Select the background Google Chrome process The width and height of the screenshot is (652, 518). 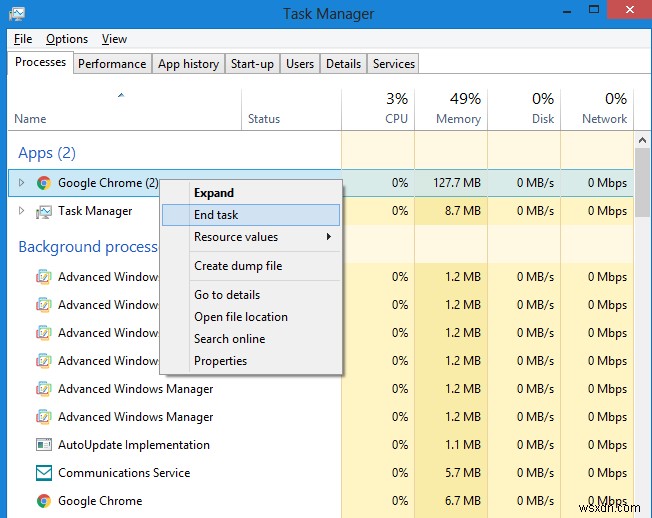[x=321, y=501]
